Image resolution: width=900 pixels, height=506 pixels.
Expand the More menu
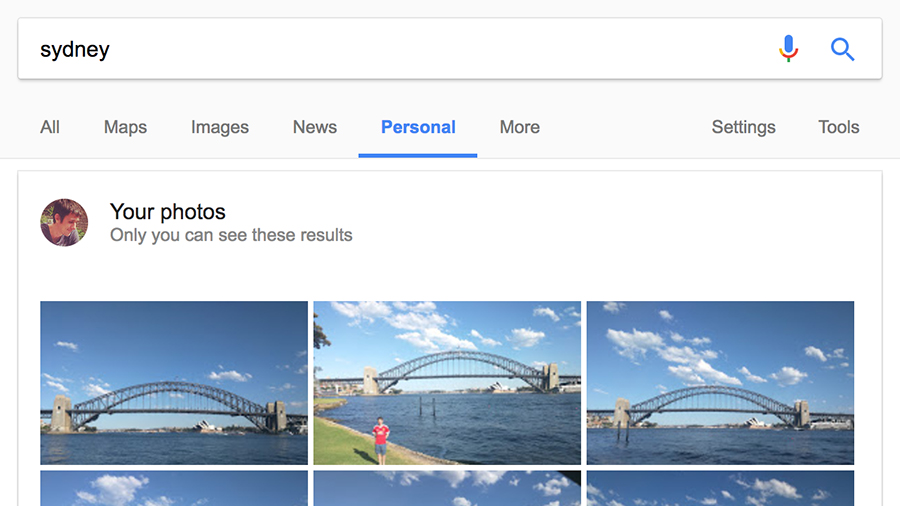pyautogui.click(x=519, y=127)
